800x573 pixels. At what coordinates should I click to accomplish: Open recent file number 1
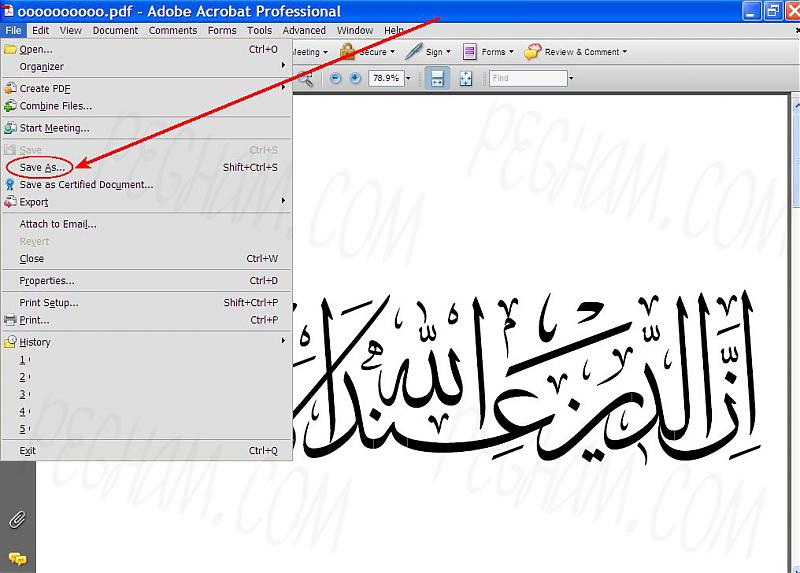[146, 360]
